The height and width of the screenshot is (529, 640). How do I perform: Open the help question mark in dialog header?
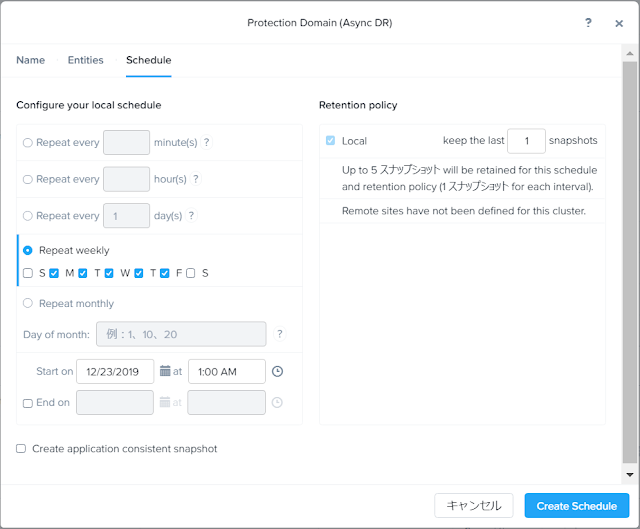[x=588, y=22]
